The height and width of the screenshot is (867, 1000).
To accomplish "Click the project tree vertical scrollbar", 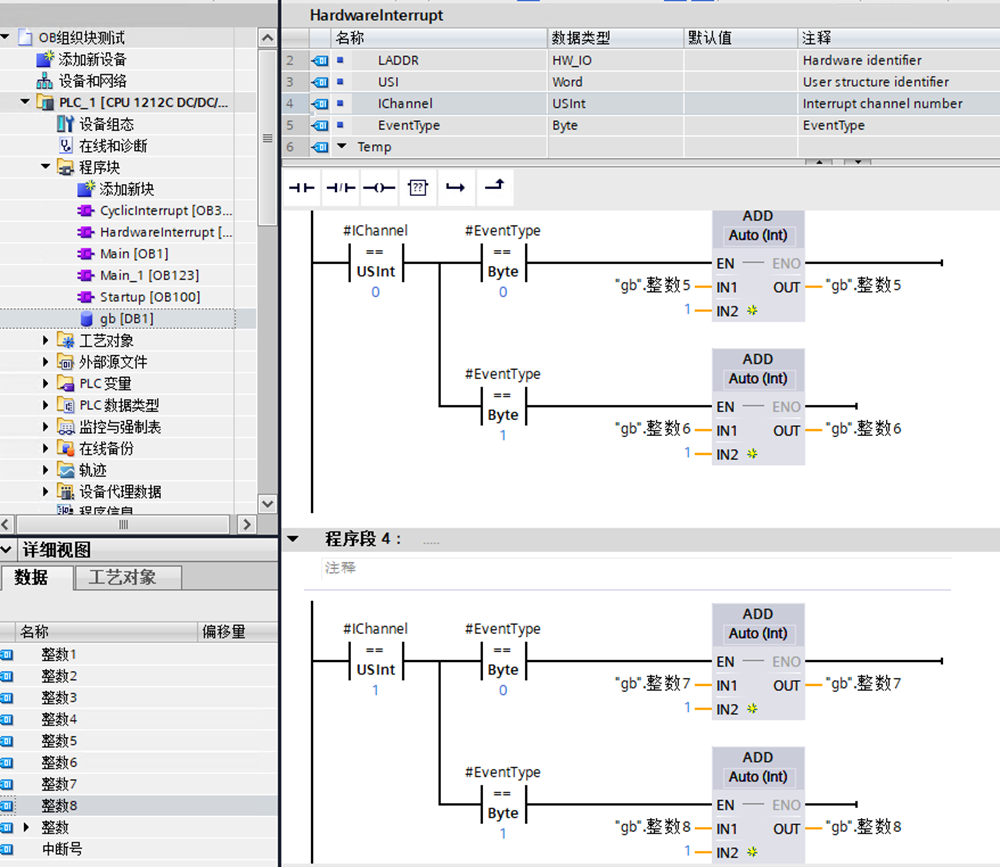I will click(x=267, y=138).
